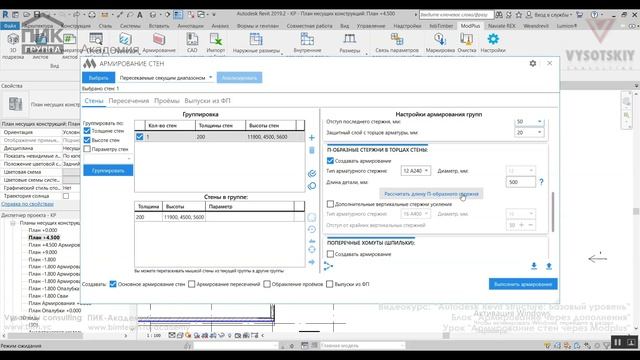Screen dimensions: 640x360
Task: Click the refresh-clock icon beside walls-in-group table
Action: pos(312,229)
